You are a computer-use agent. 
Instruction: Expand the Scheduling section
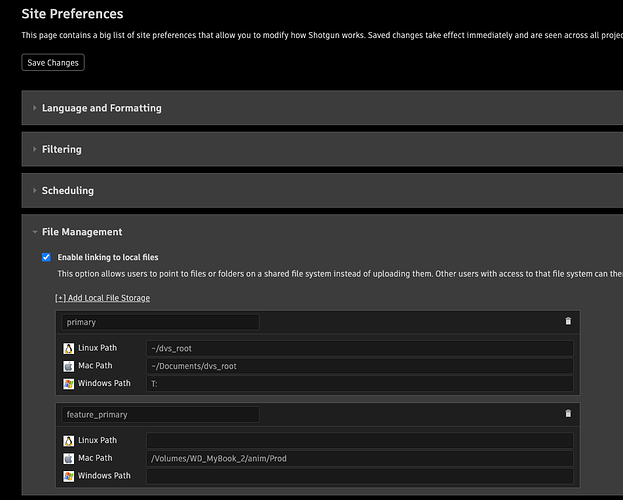click(x=68, y=190)
